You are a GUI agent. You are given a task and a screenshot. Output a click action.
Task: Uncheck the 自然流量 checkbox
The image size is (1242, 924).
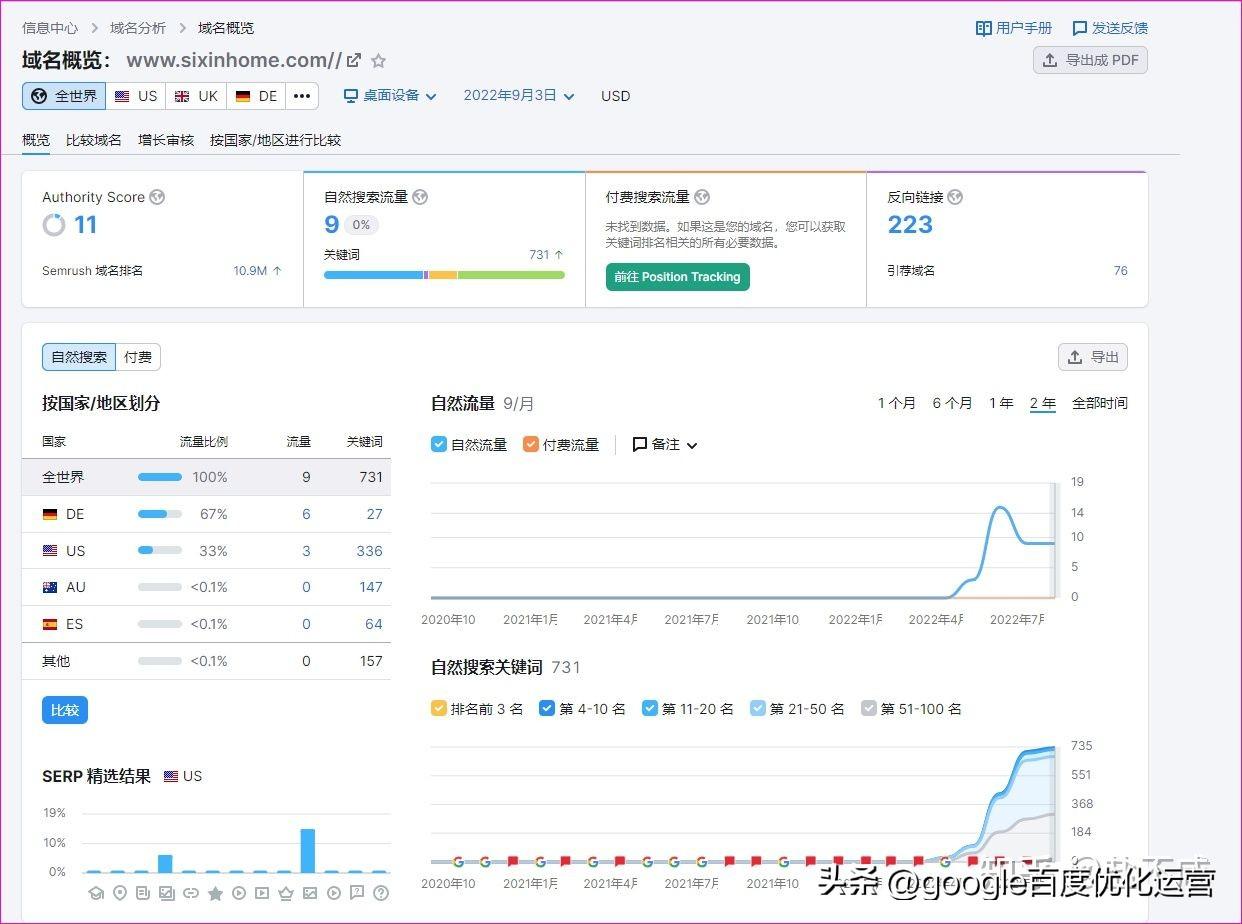[439, 444]
